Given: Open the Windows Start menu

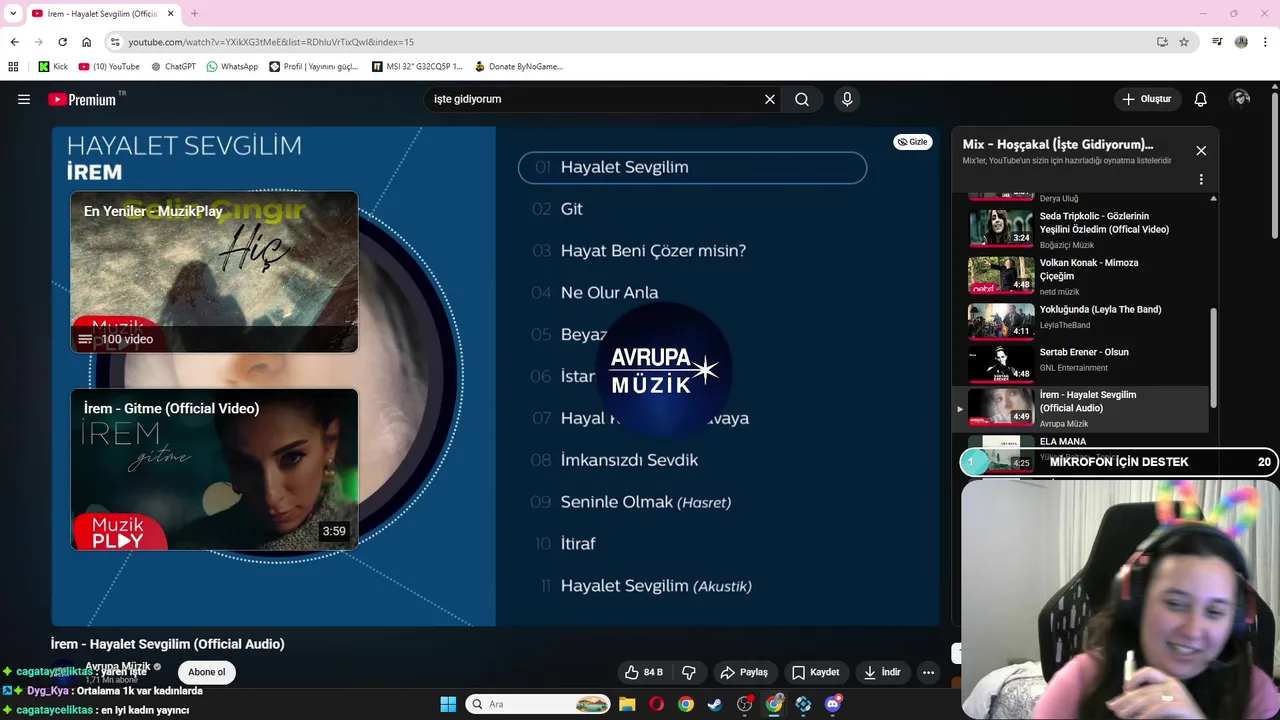Looking at the screenshot, I should tap(448, 704).
